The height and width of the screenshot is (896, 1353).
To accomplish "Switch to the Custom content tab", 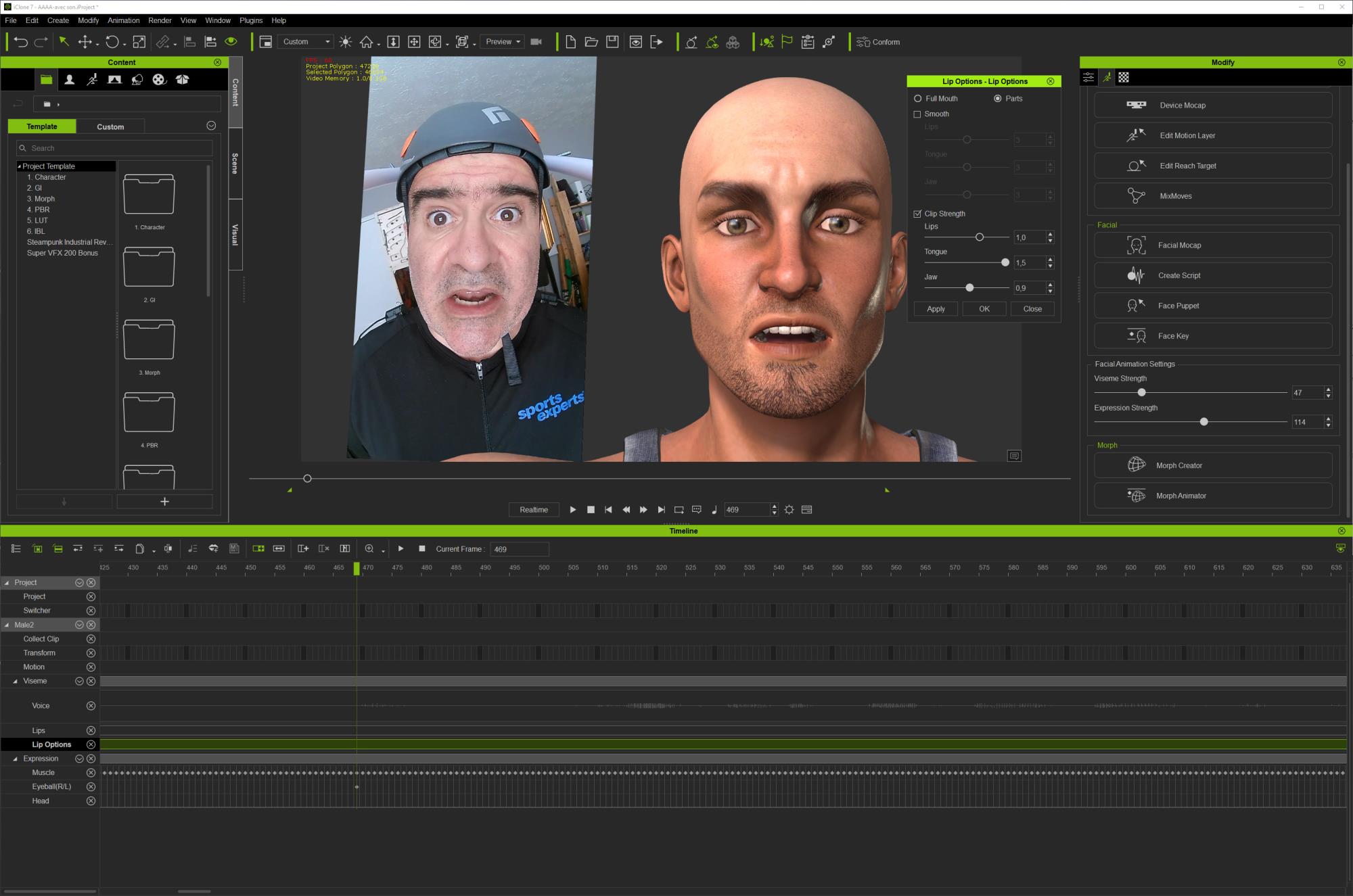I will 110,126.
